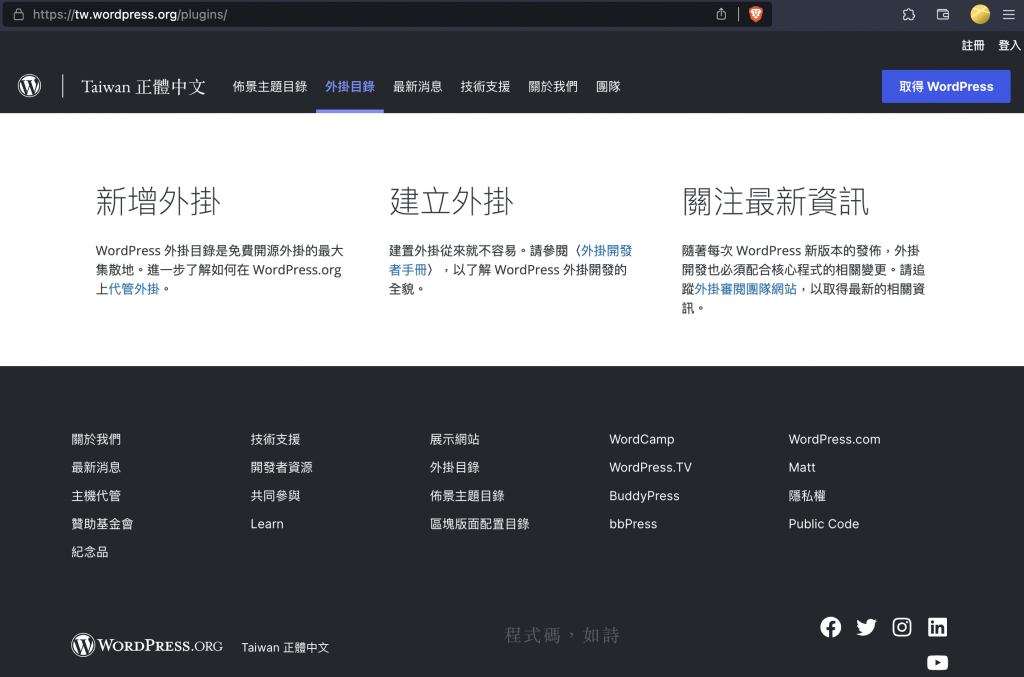Open the Instagram icon in footer
The width and height of the screenshot is (1024, 677).
902,627
